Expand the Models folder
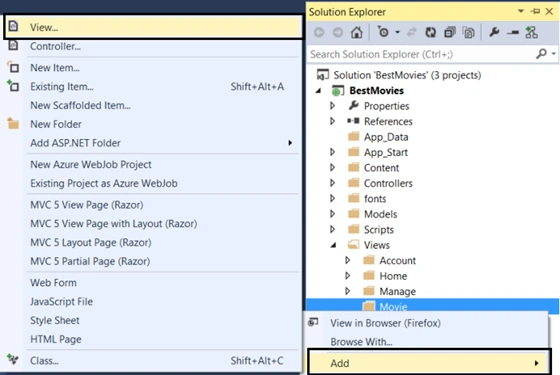The width and height of the screenshot is (560, 375). (x=332, y=214)
